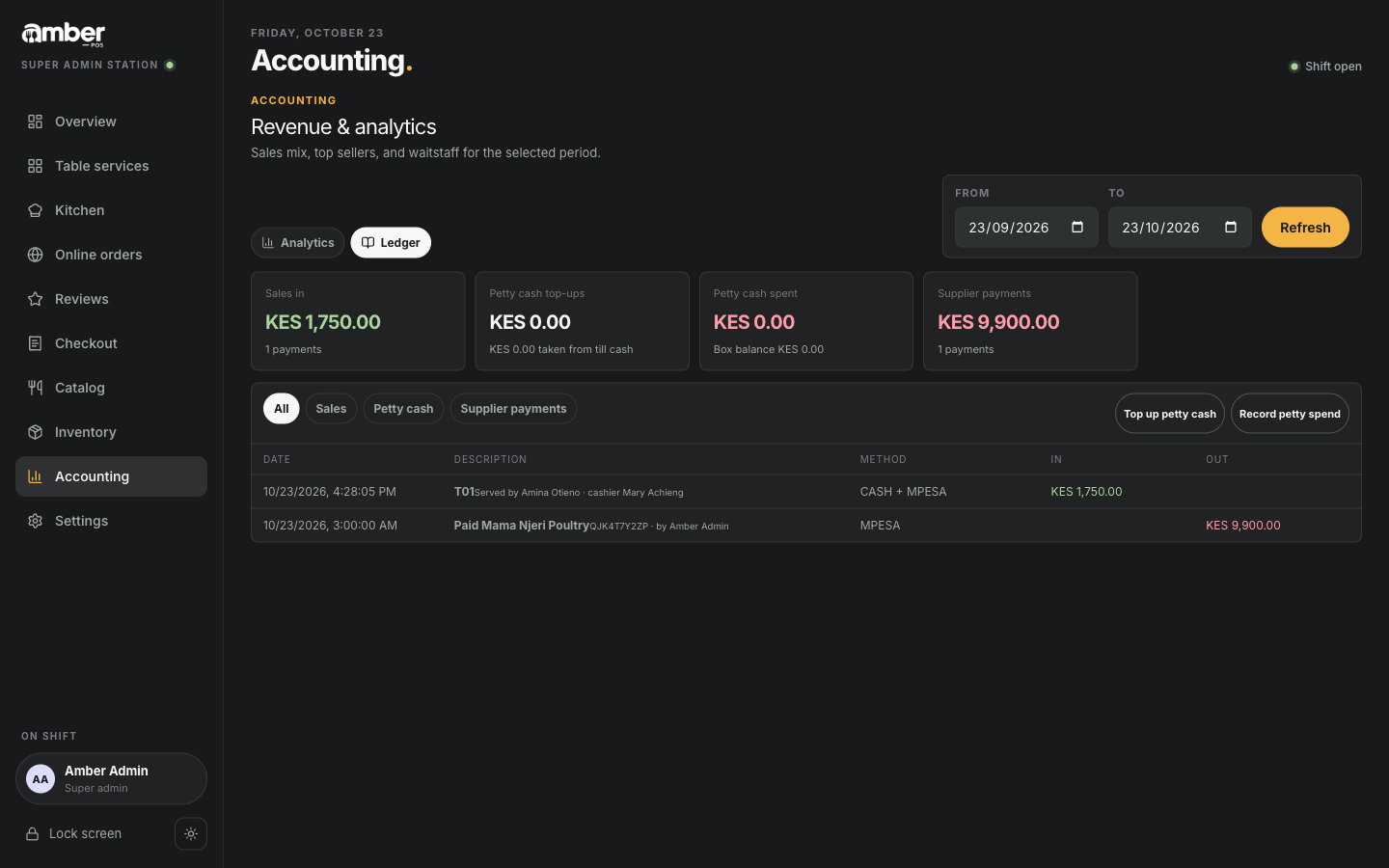Click Record petty spend

point(1290,414)
